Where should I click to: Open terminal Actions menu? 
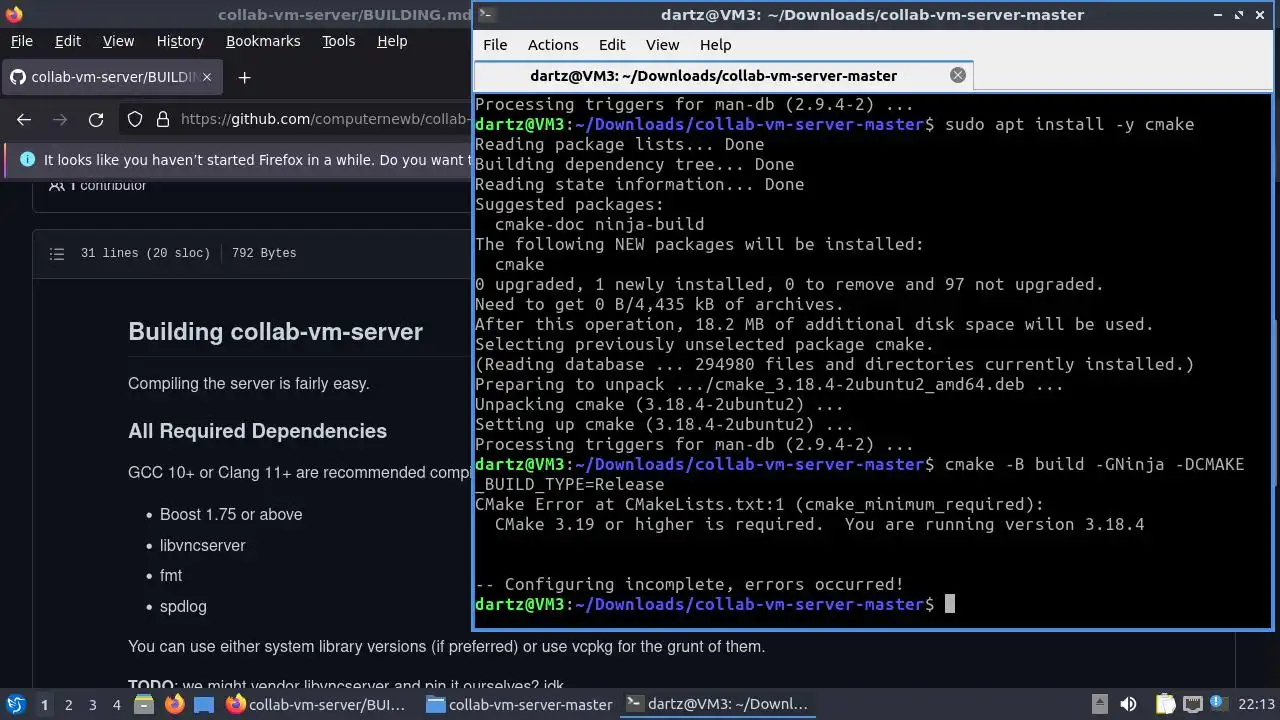pyautogui.click(x=553, y=45)
